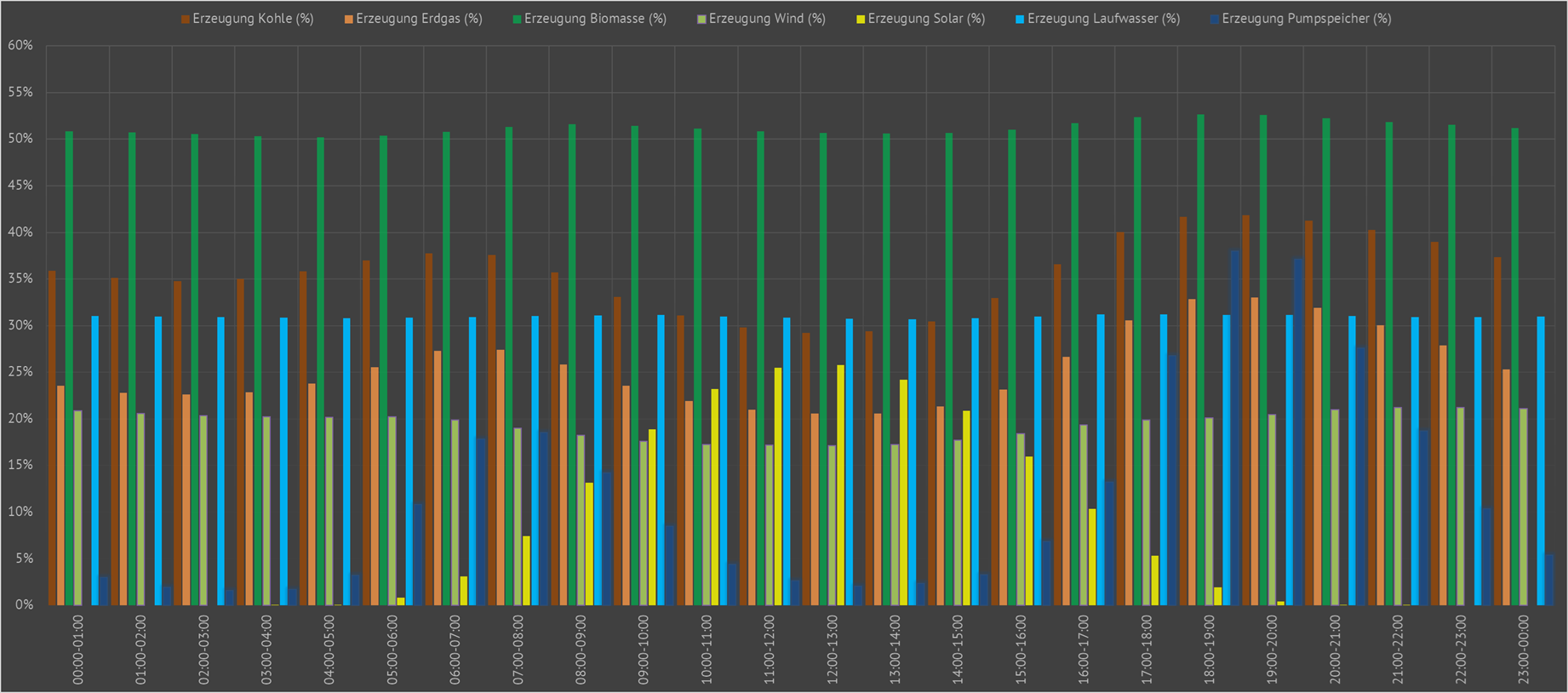Click the Erzeugung Laufwasser (%) legend entry
1568x693 pixels.
1103,19
